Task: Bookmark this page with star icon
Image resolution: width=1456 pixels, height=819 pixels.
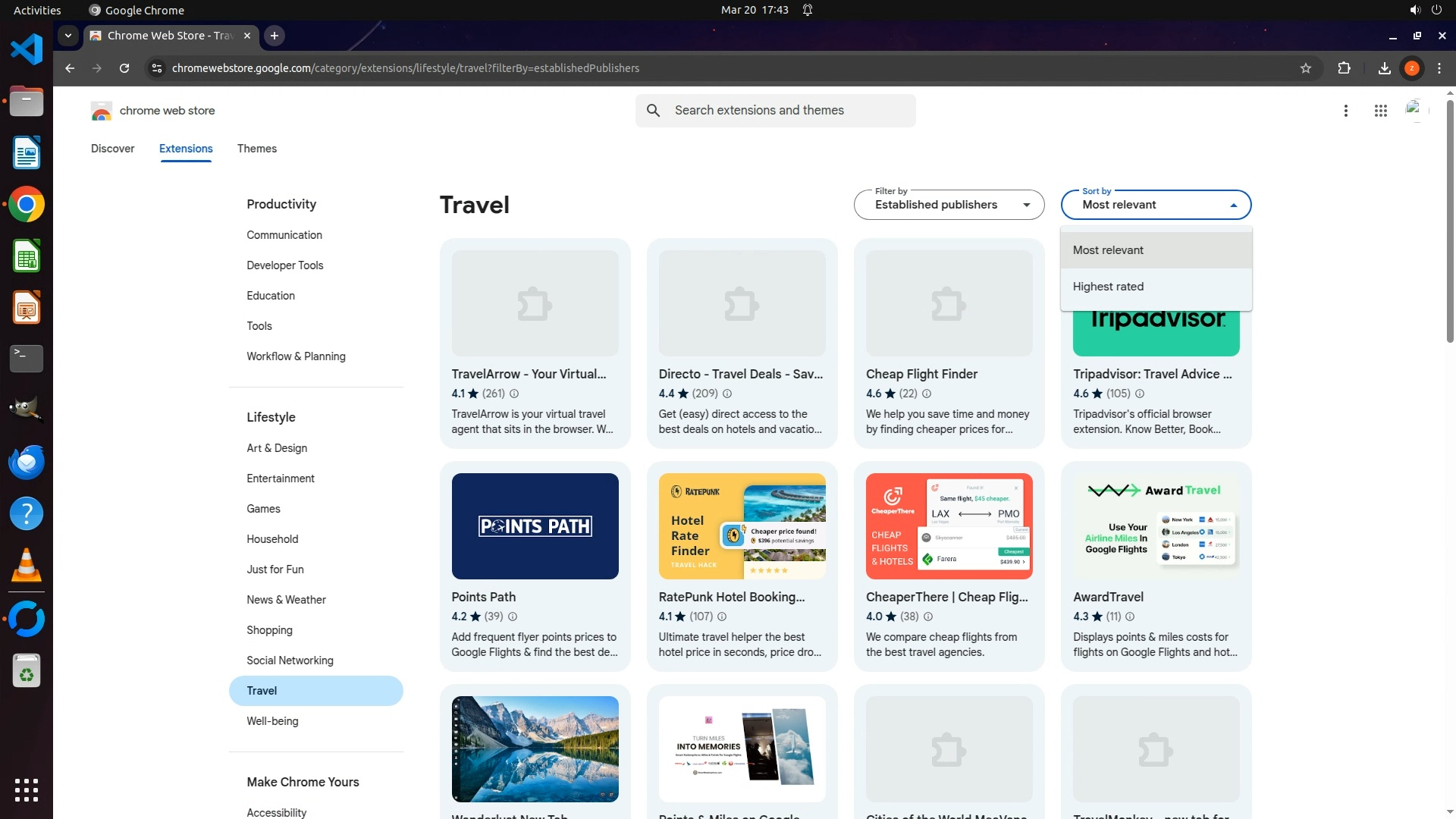Action: coord(1305,68)
